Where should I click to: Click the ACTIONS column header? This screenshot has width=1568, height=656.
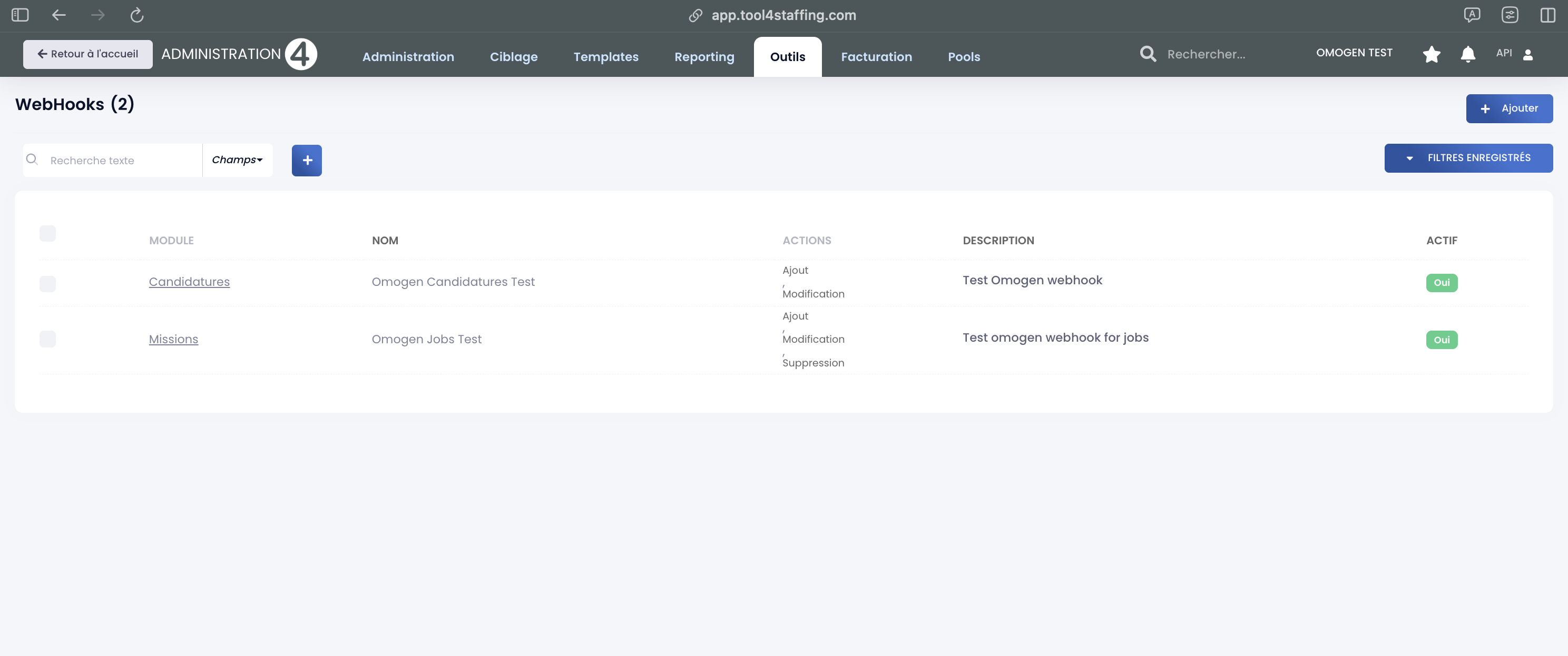pyautogui.click(x=807, y=241)
